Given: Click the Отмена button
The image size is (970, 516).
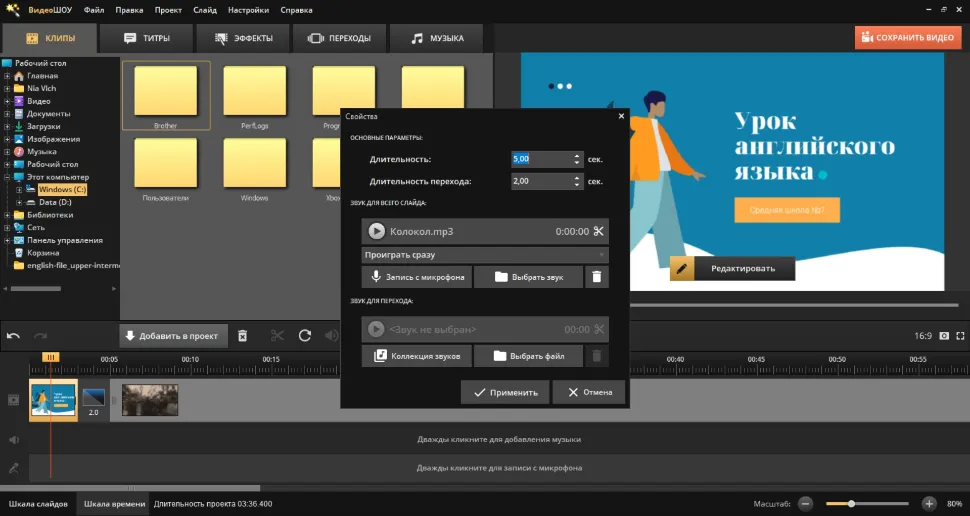Looking at the screenshot, I should tap(589, 392).
